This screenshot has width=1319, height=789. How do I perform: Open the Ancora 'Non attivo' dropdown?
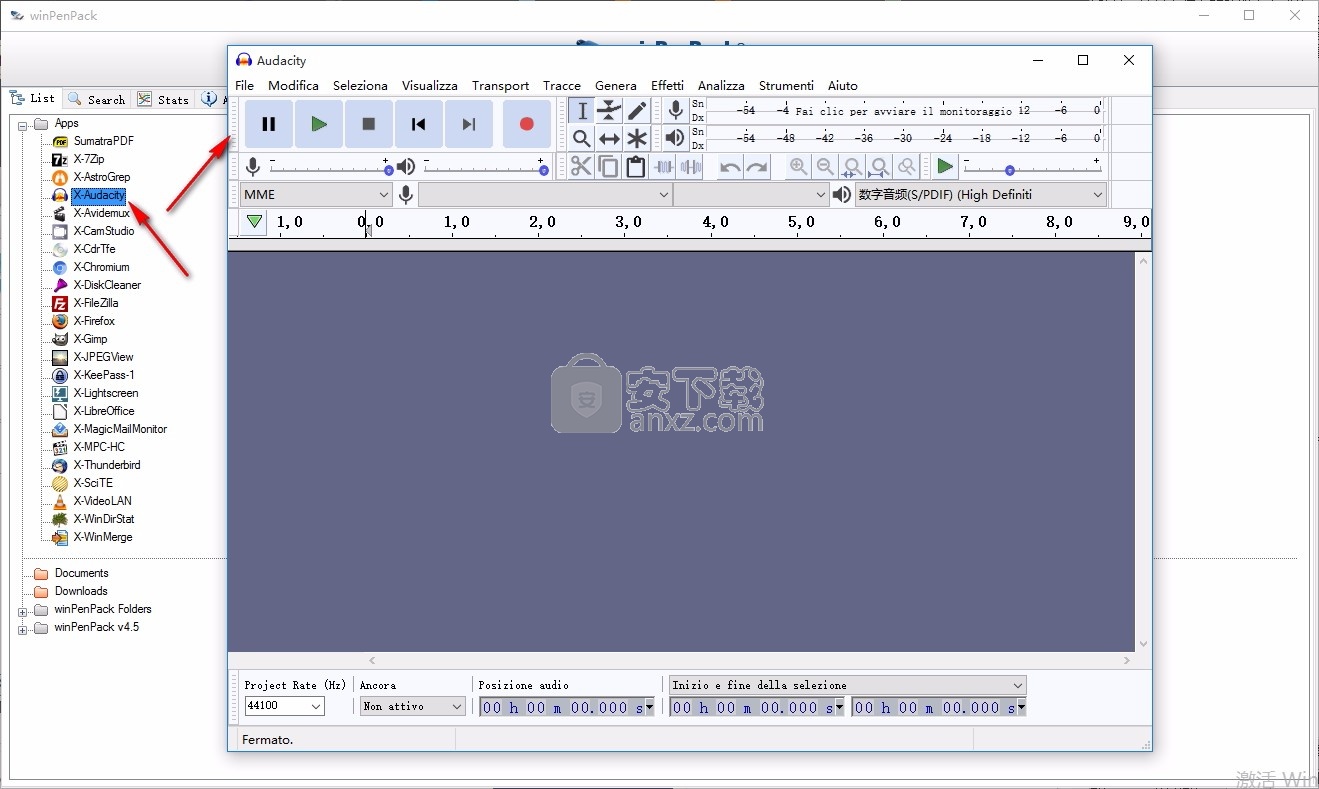413,706
